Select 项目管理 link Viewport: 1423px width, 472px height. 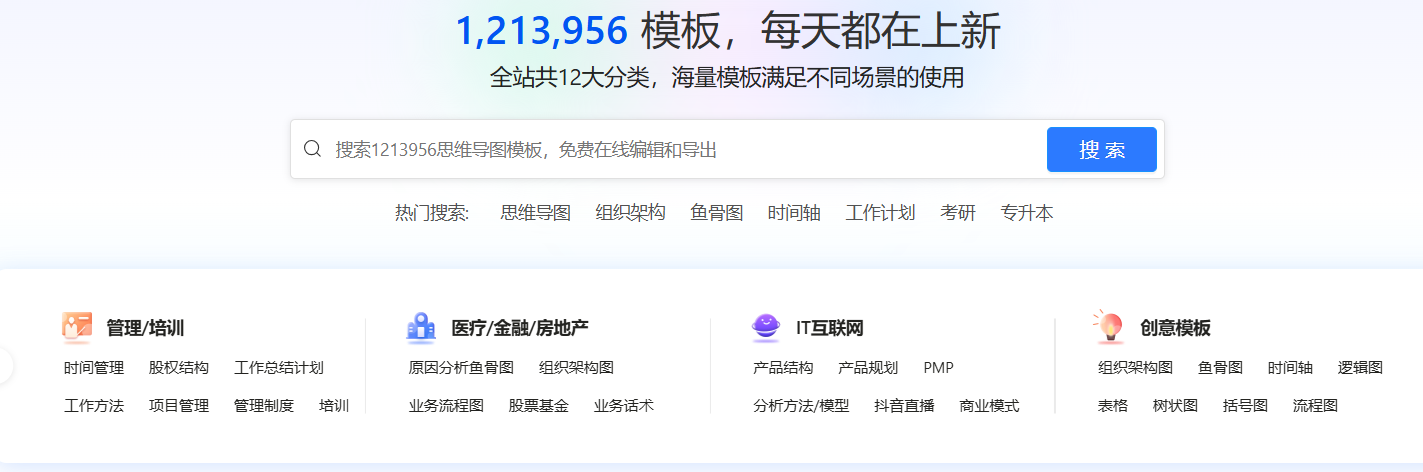point(179,406)
